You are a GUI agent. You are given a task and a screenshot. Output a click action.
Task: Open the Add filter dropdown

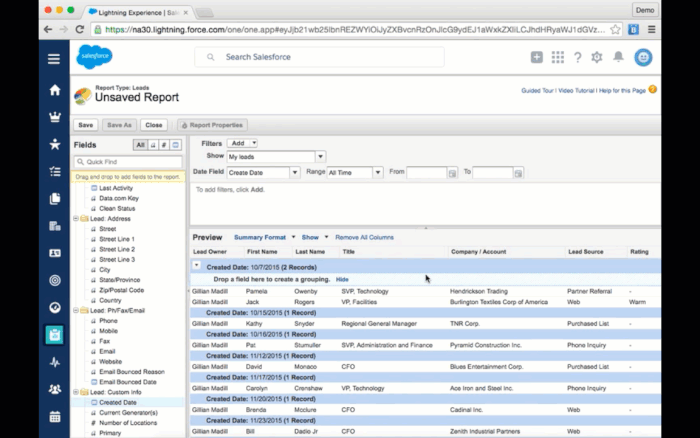tap(242, 143)
